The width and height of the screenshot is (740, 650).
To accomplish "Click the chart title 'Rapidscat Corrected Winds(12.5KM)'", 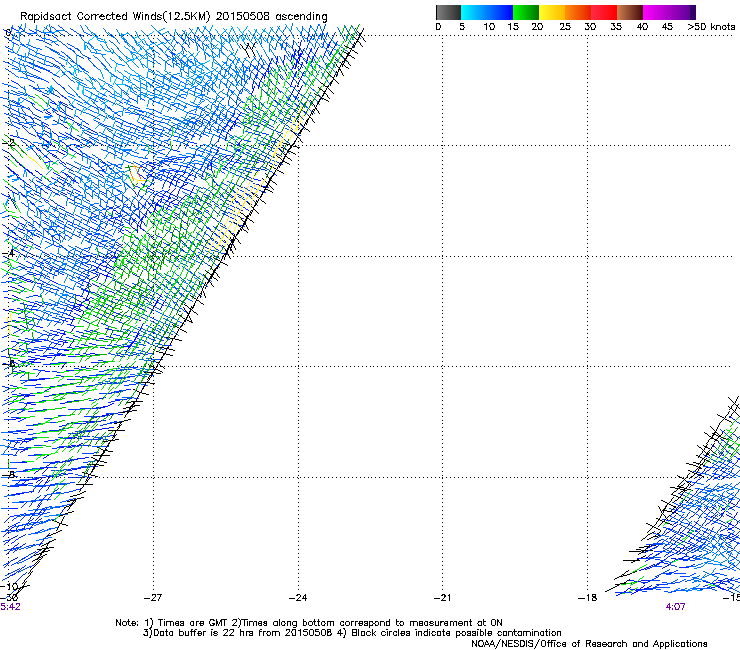I will (115, 16).
